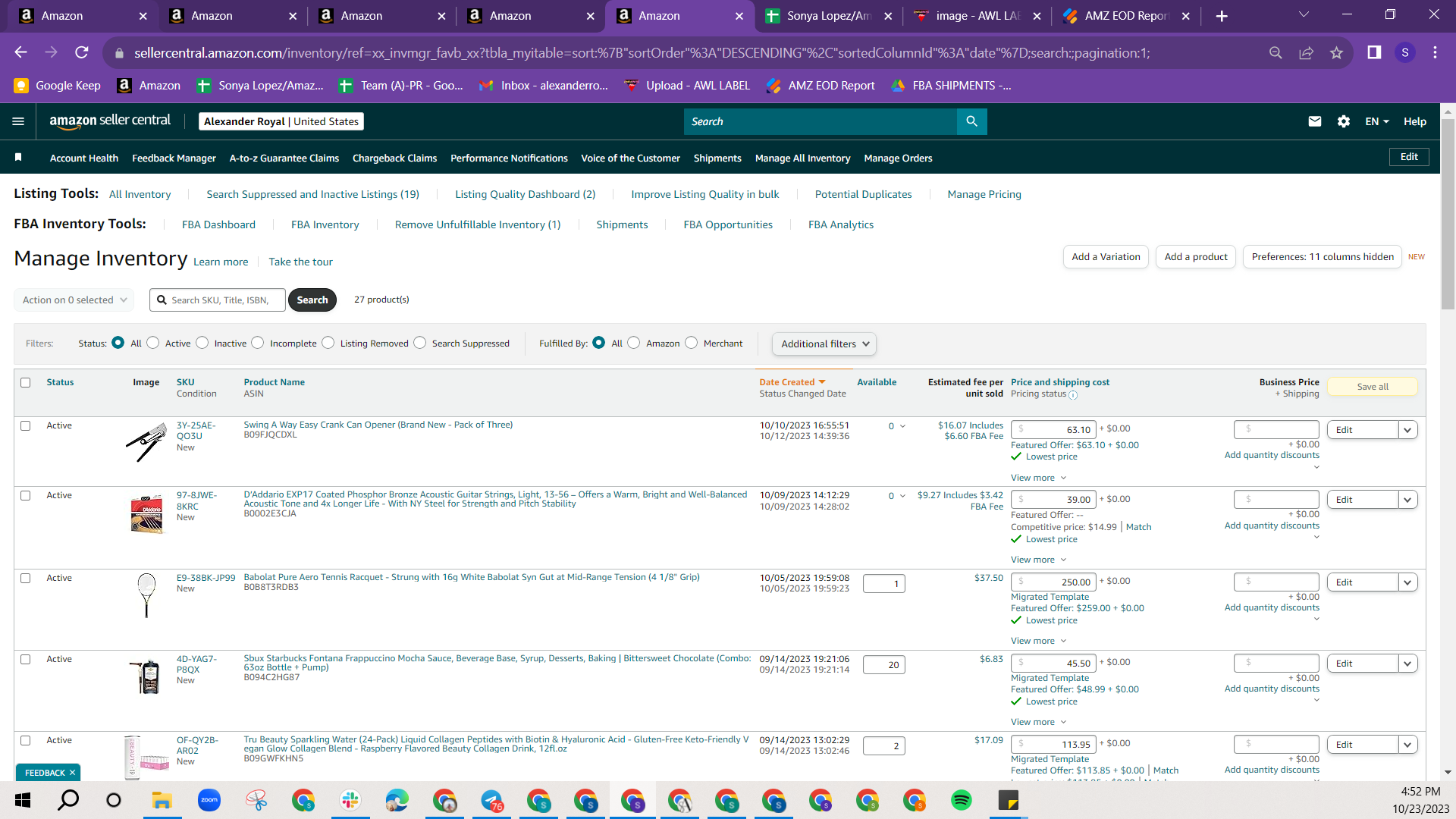Check the Babolat tennis racquet row
Viewport: 1456px width, 819px height.
[x=26, y=578]
